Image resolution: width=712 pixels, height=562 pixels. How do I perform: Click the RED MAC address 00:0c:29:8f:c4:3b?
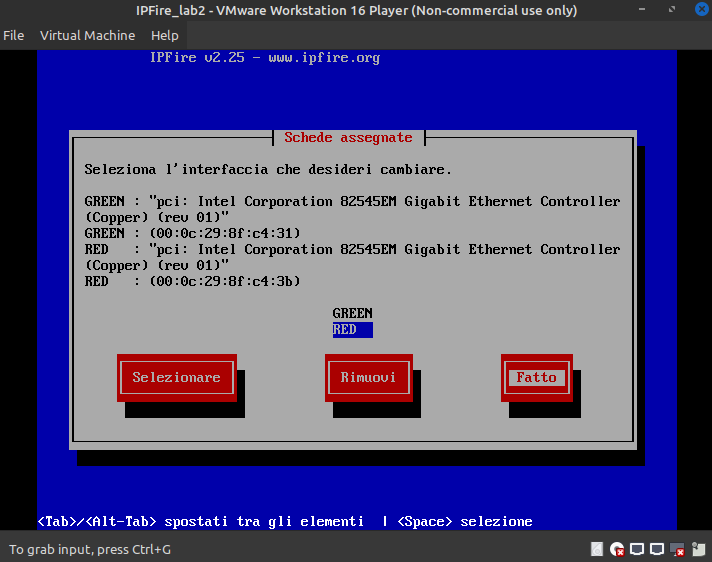pyautogui.click(x=225, y=281)
